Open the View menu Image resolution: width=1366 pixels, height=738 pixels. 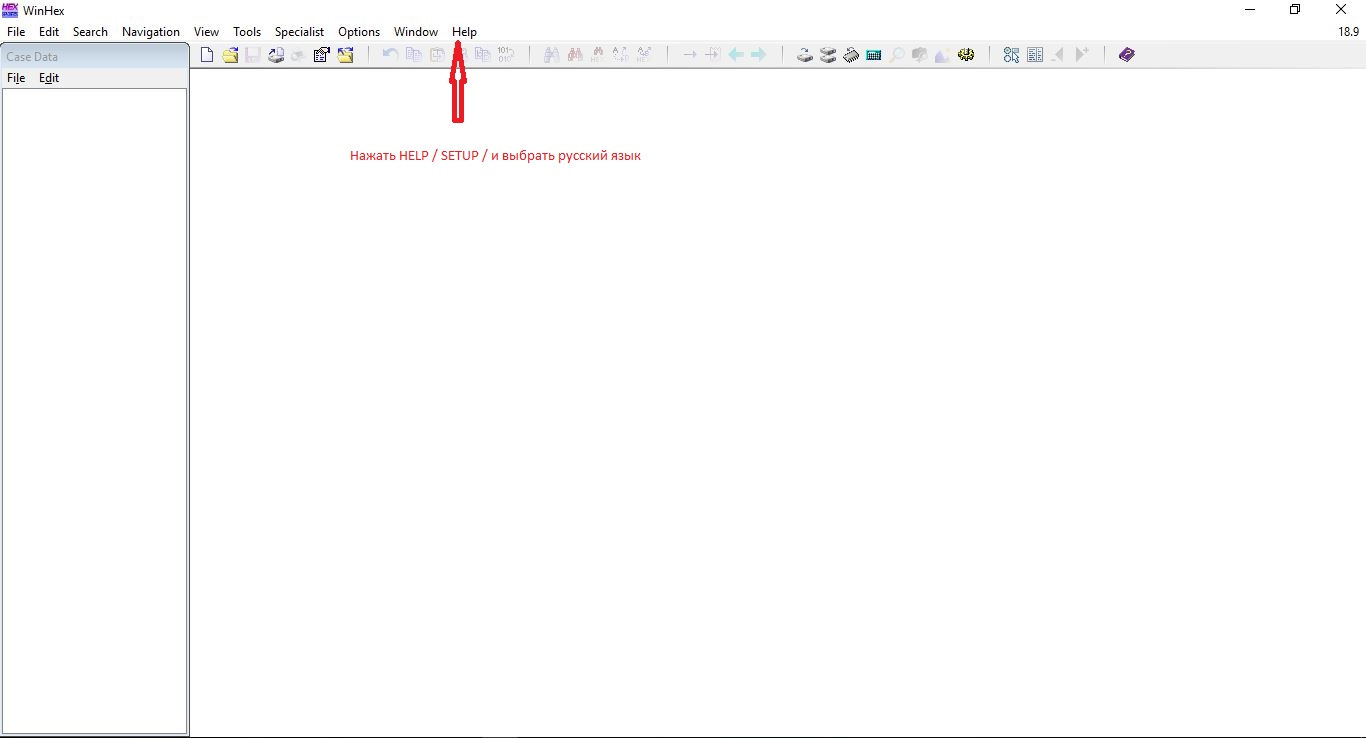(x=206, y=32)
